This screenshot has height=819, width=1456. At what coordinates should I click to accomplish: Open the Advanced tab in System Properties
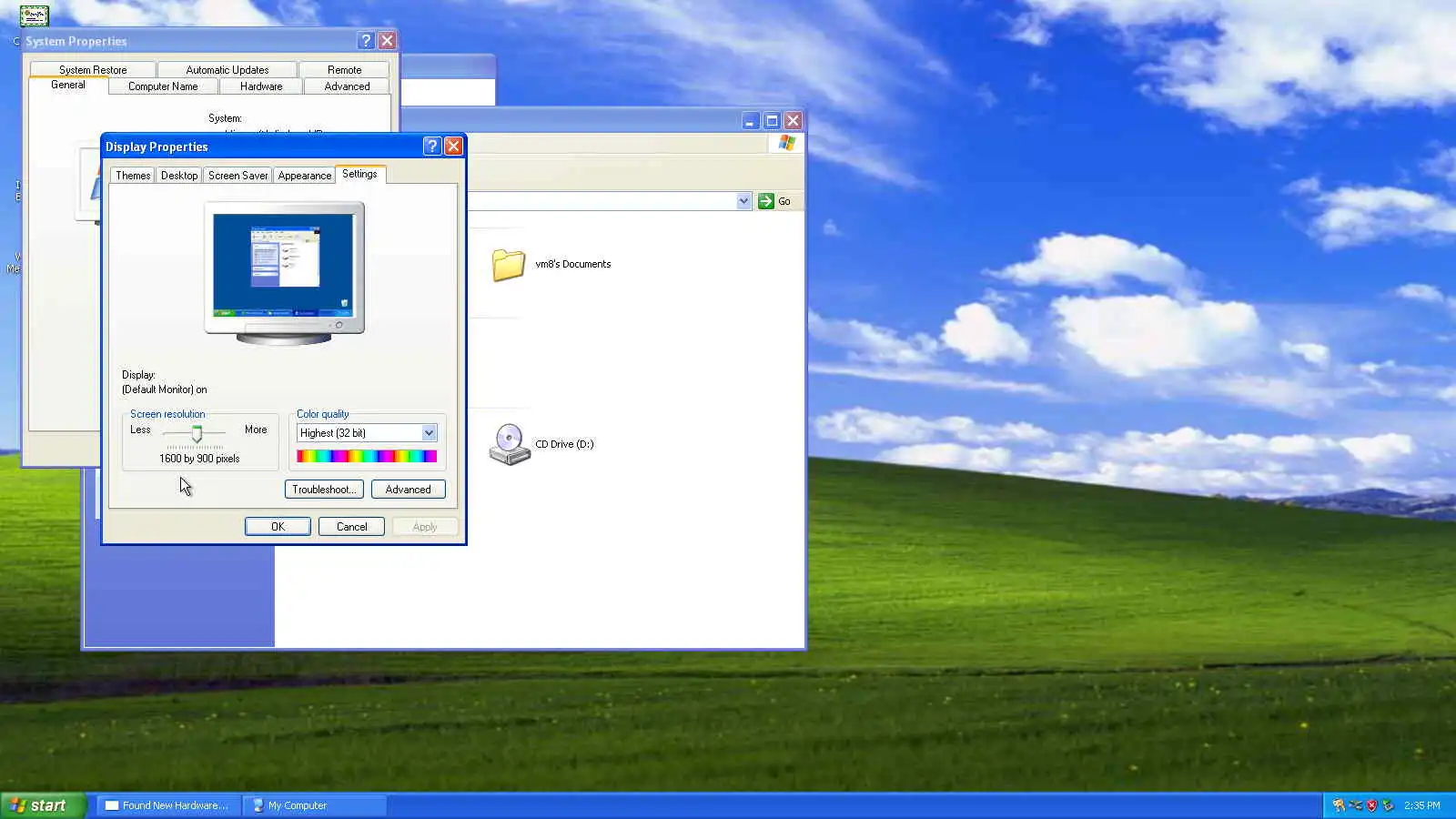[x=347, y=86]
